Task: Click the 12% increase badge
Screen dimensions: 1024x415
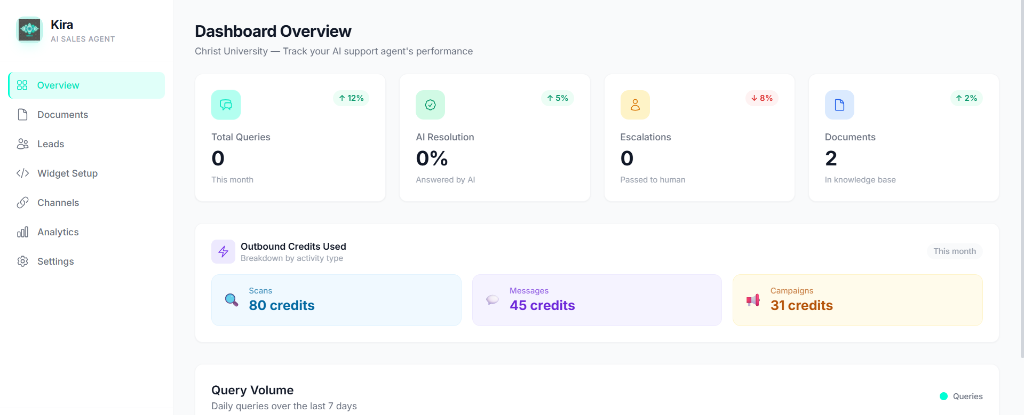Action: point(351,98)
